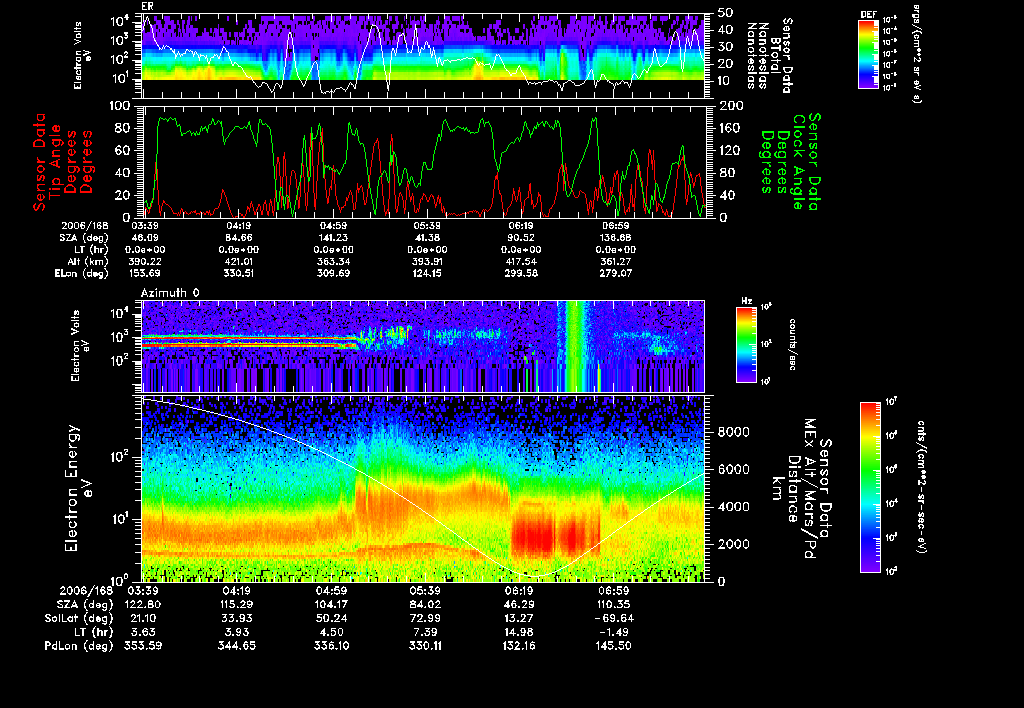
Task: Select local time value 14.98
Action: point(519,632)
